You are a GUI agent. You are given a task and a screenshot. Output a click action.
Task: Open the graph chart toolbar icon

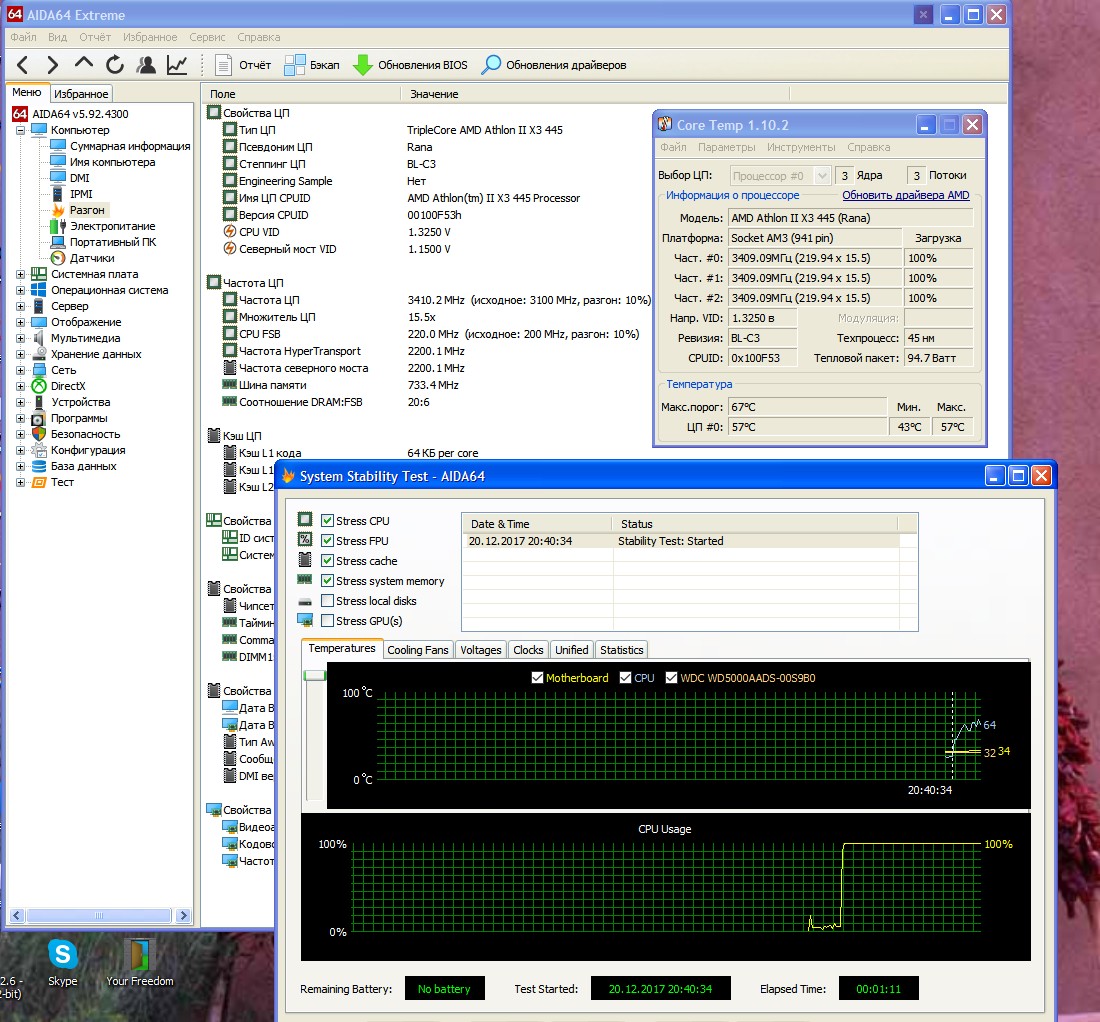click(177, 65)
